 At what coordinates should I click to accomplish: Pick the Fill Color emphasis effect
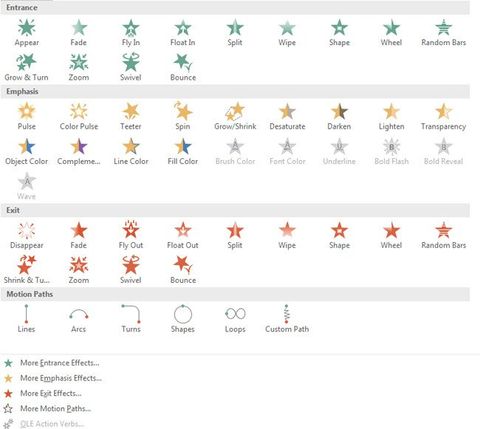pos(183,152)
